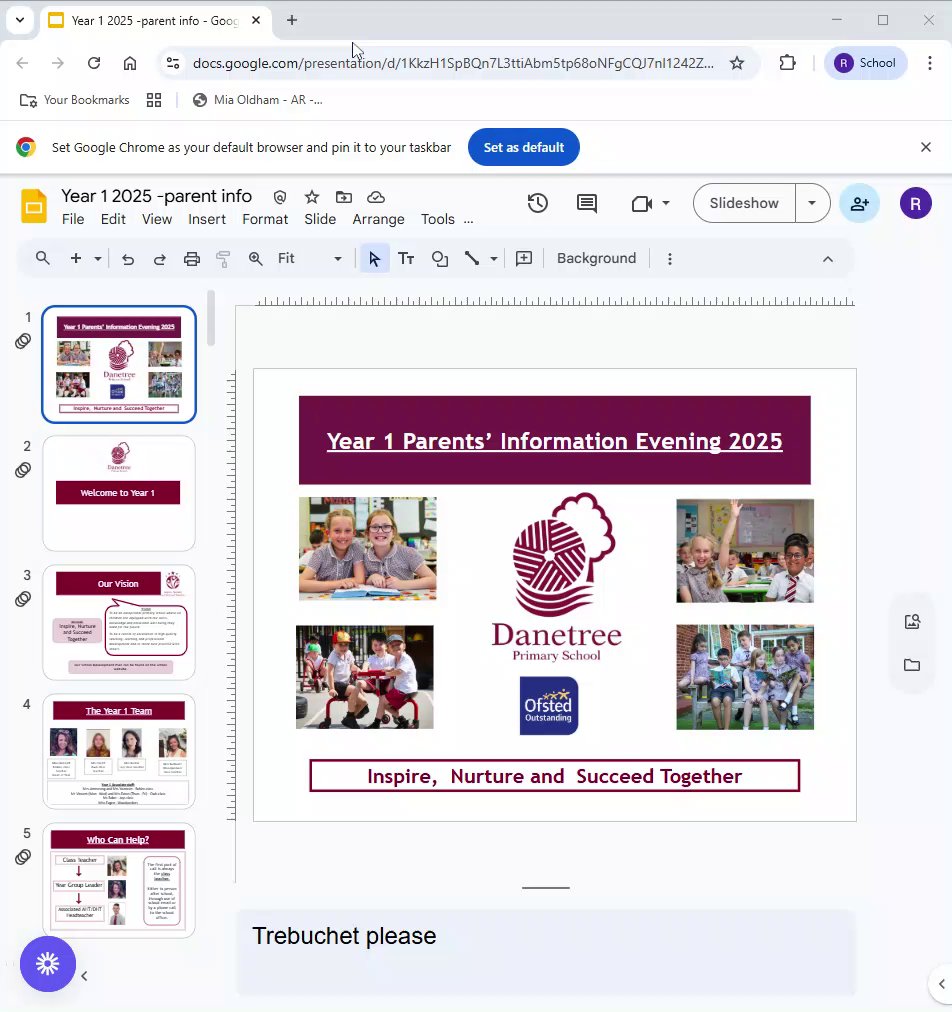Screen dimensions: 952x1012
Task: Open the purple R account avatar
Action: pyautogui.click(x=915, y=204)
